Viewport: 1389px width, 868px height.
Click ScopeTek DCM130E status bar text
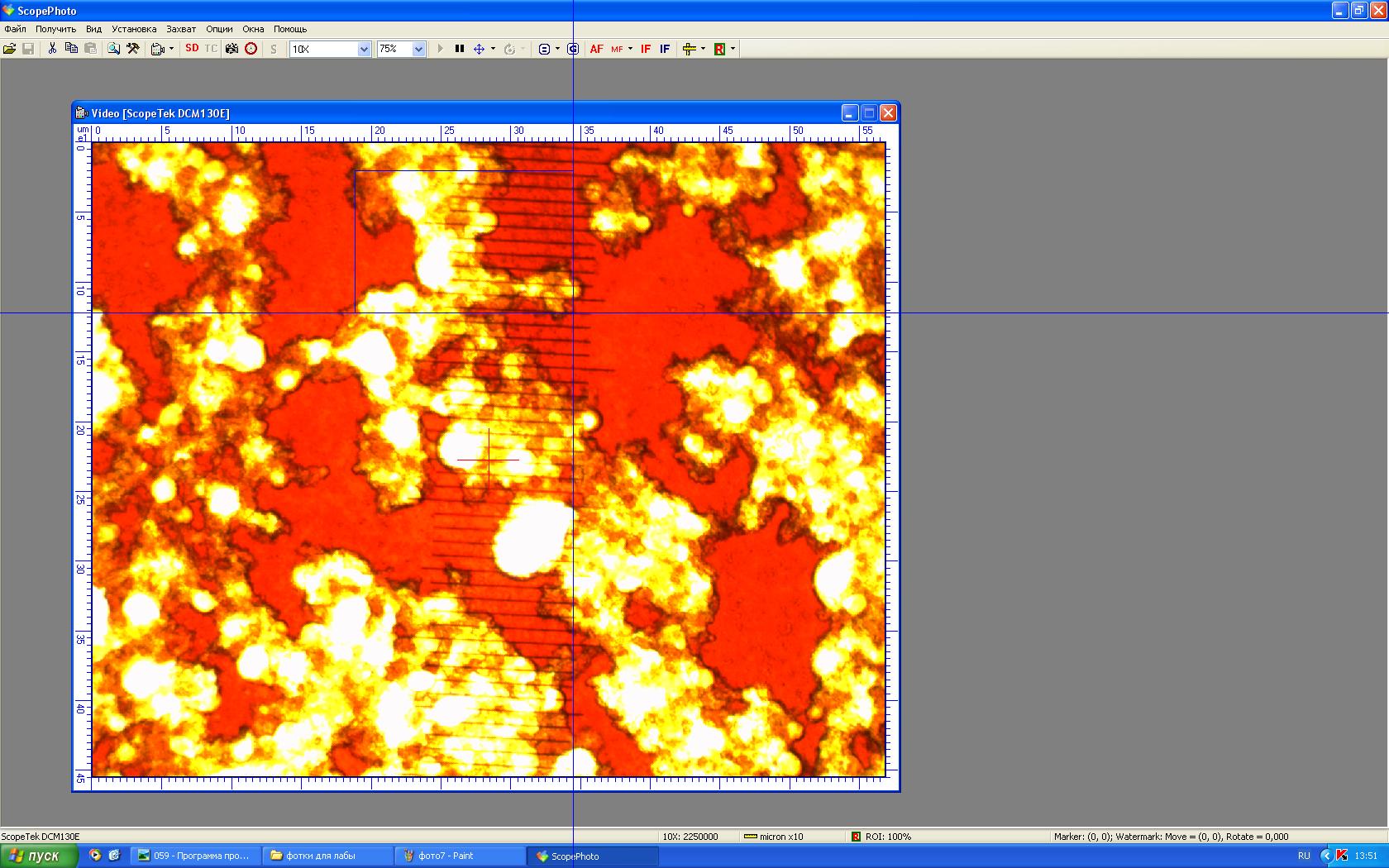(41, 837)
